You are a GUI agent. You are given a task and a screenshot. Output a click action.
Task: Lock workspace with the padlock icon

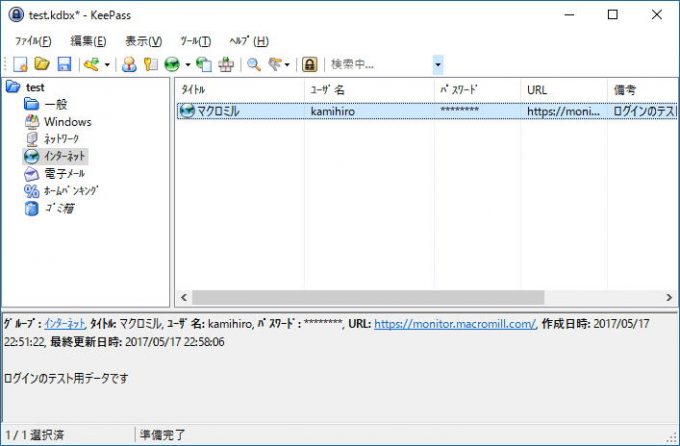pyautogui.click(x=309, y=65)
